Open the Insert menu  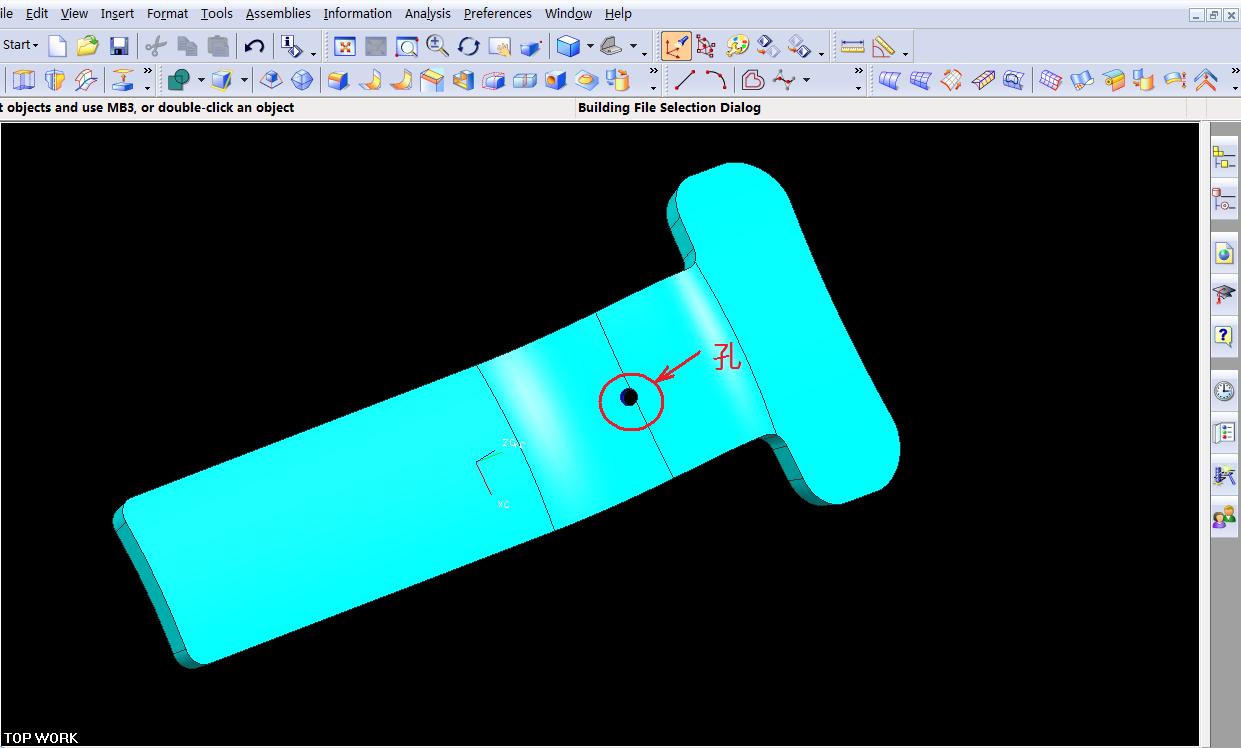[x=117, y=13]
